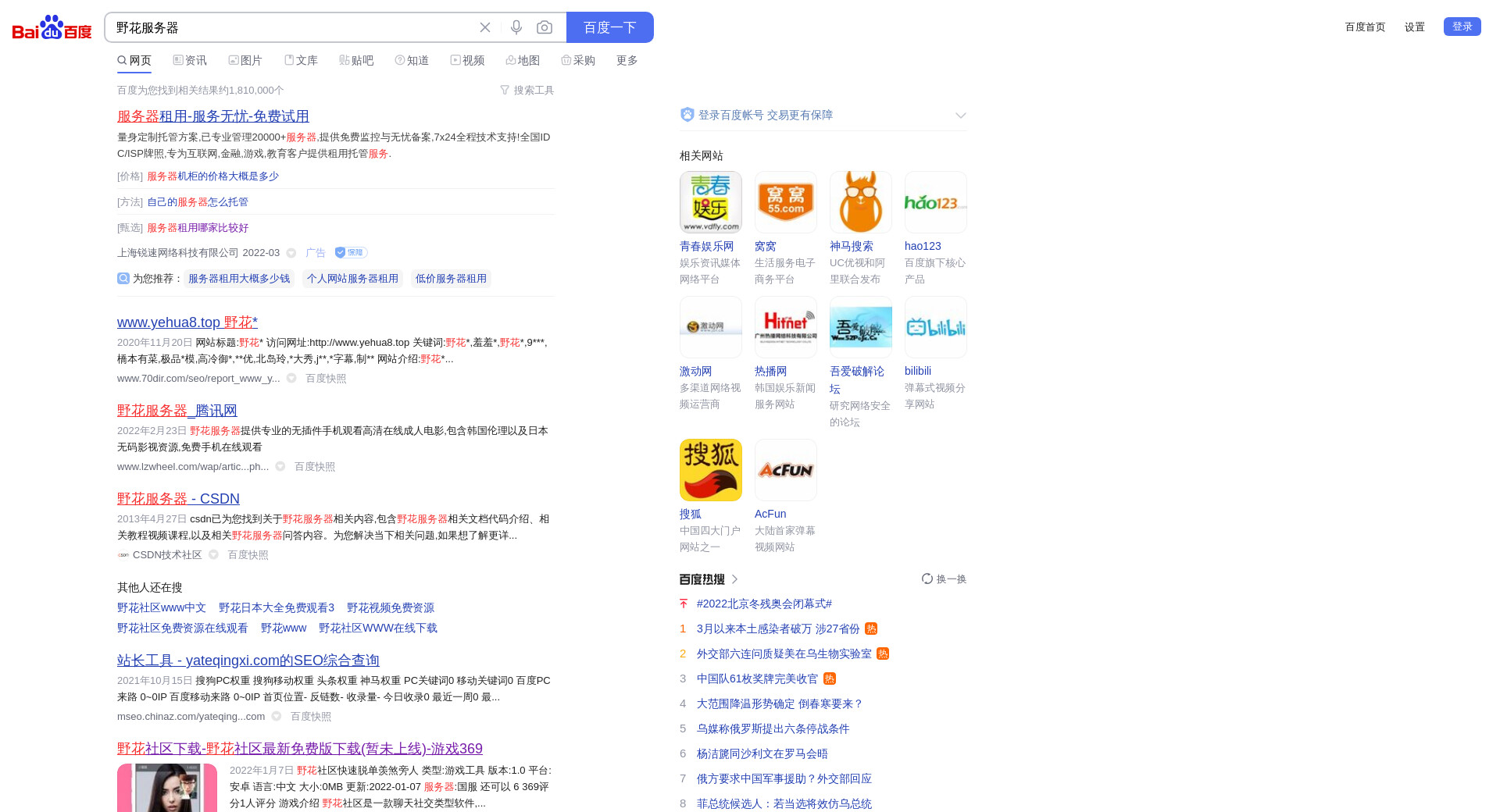
Task: Switch to the 视频 tab
Action: [467, 61]
